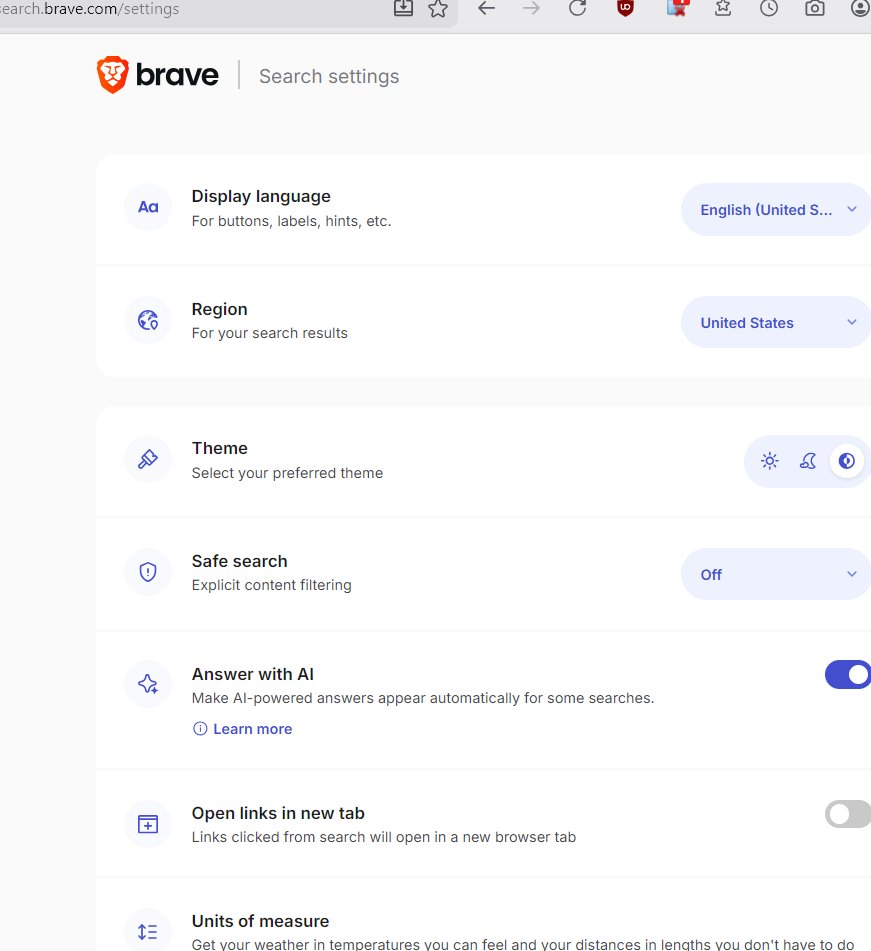
Task: Go forward using the right arrow
Action: tap(531, 8)
